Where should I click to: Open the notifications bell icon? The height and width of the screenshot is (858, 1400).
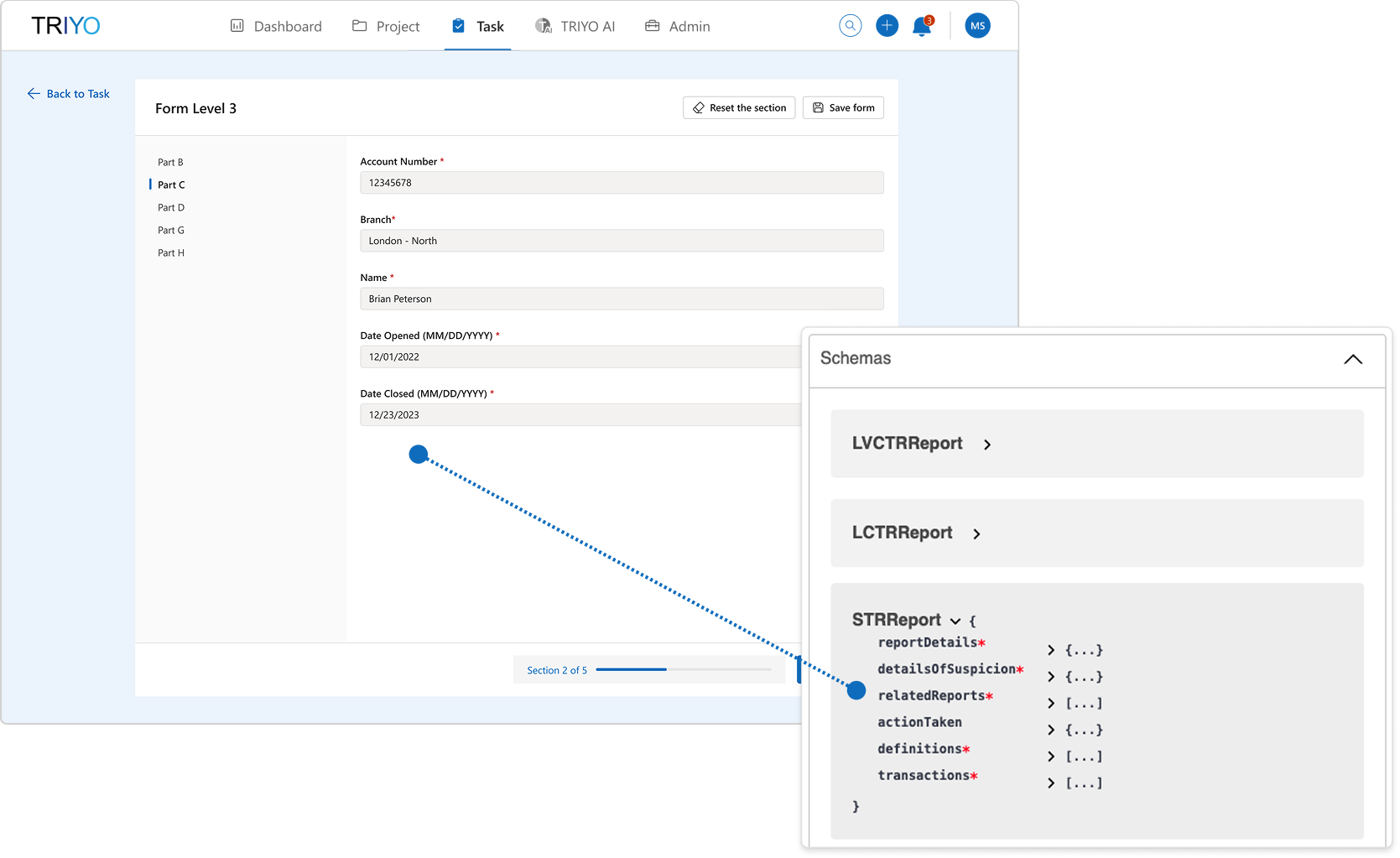pyautogui.click(x=922, y=27)
